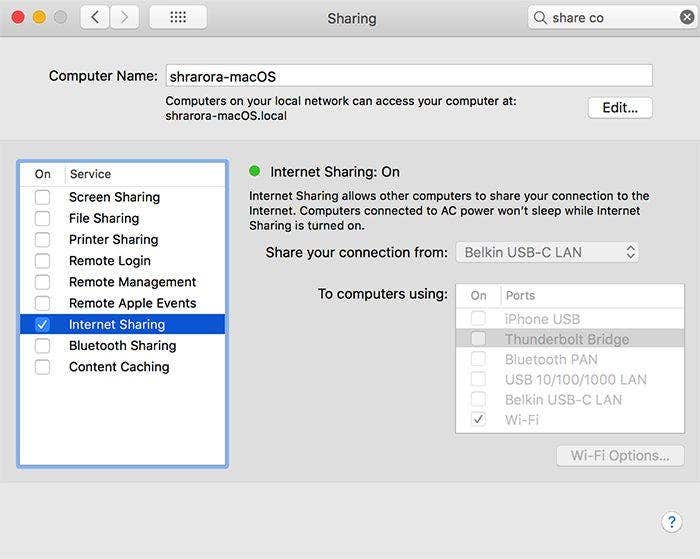
Task: Open the help question mark button
Action: (x=672, y=522)
